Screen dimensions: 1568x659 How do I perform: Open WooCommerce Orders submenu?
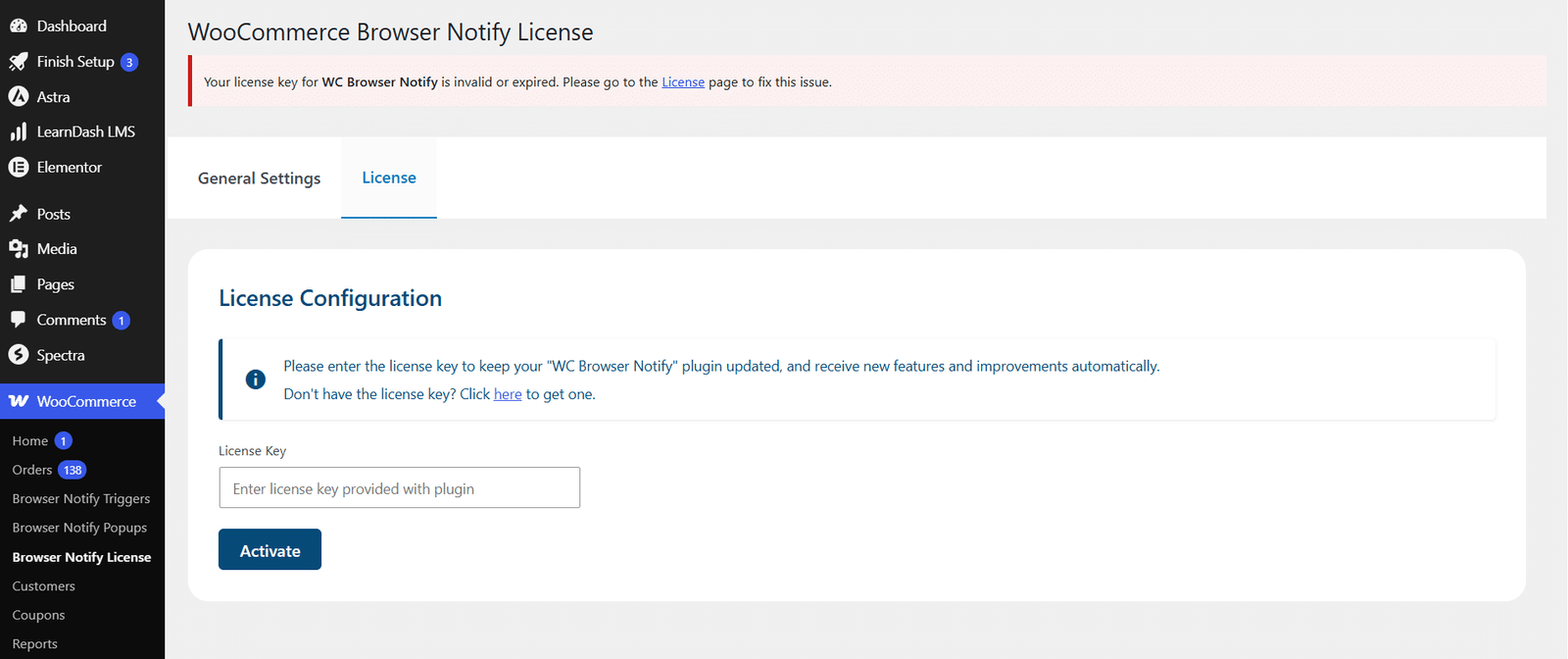(32, 470)
